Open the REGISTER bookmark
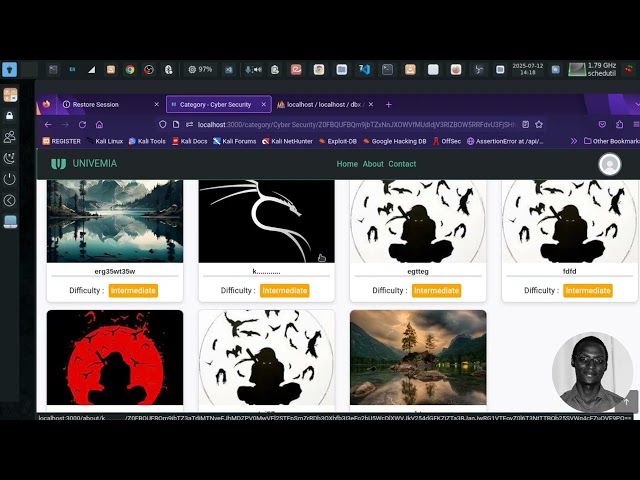Image resolution: width=640 pixels, height=480 pixels. [x=62, y=141]
